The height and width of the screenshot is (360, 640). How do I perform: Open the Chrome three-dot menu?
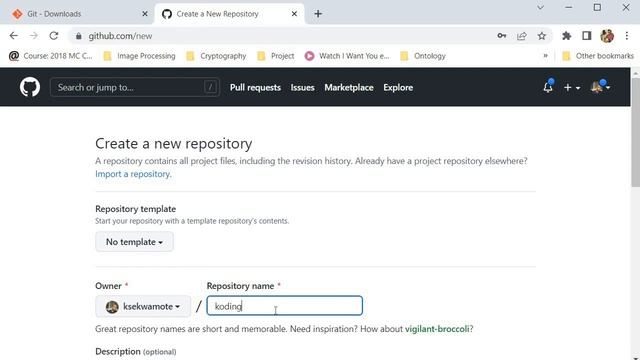[x=627, y=36]
